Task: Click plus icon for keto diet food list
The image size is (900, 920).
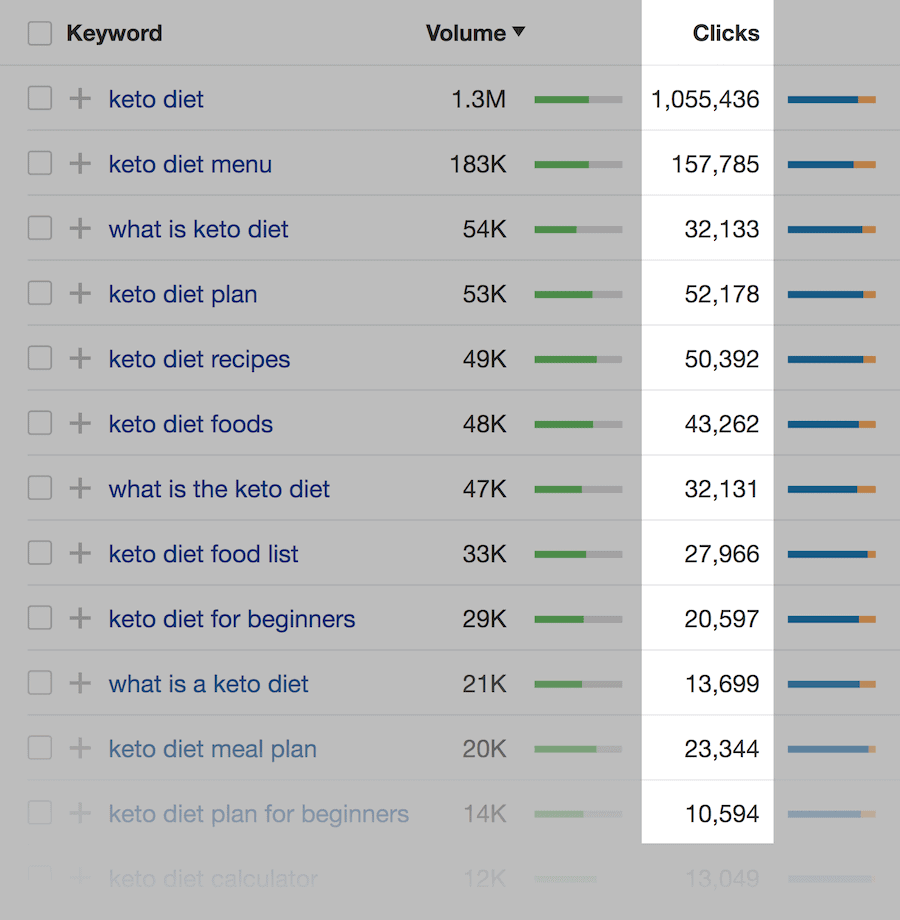Action: click(80, 553)
